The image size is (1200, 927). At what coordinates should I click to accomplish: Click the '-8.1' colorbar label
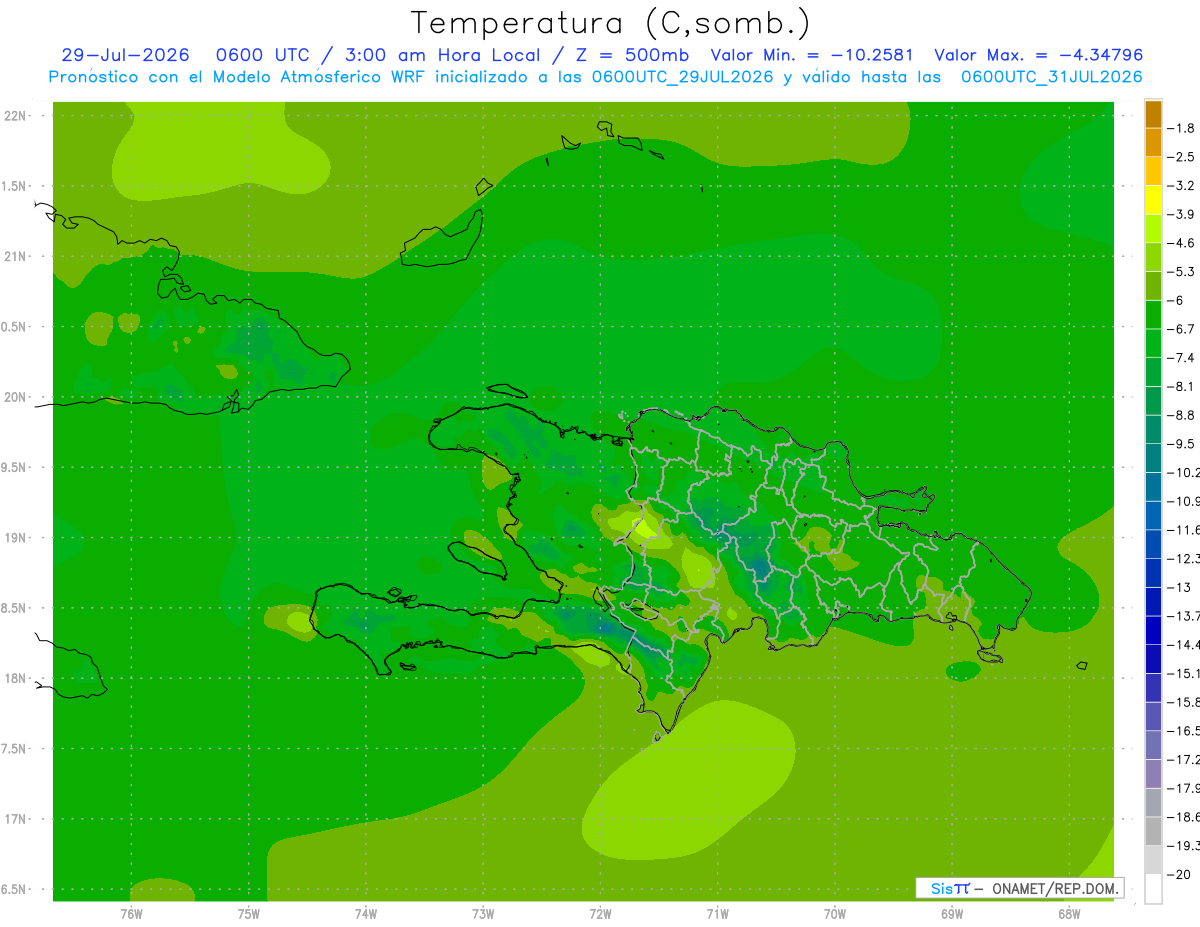click(x=1181, y=387)
